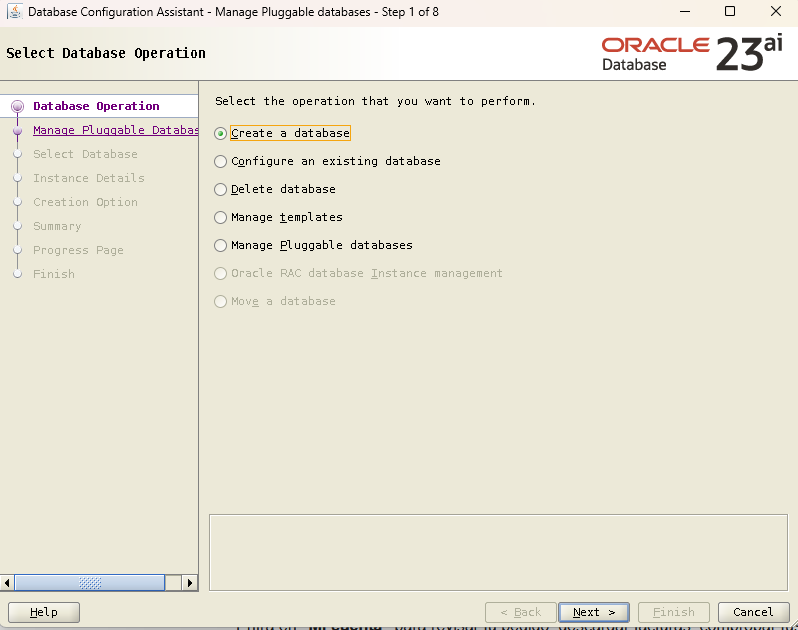Screen dimensions: 798x630
Task: Click 'Select the operation that you want to perform.' text
Action: (375, 101)
